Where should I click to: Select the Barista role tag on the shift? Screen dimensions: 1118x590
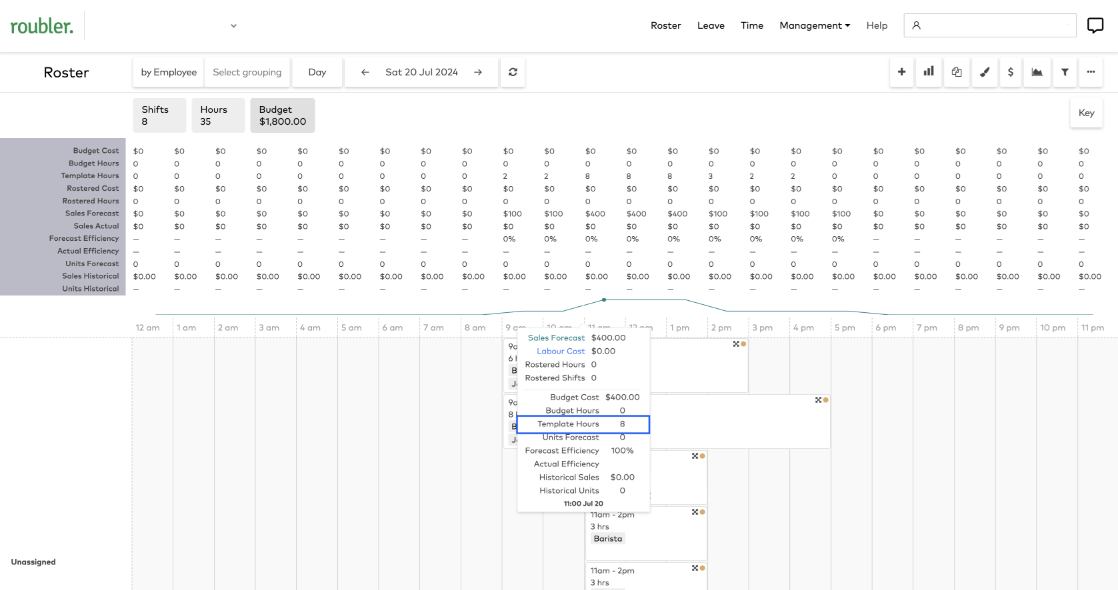607,539
